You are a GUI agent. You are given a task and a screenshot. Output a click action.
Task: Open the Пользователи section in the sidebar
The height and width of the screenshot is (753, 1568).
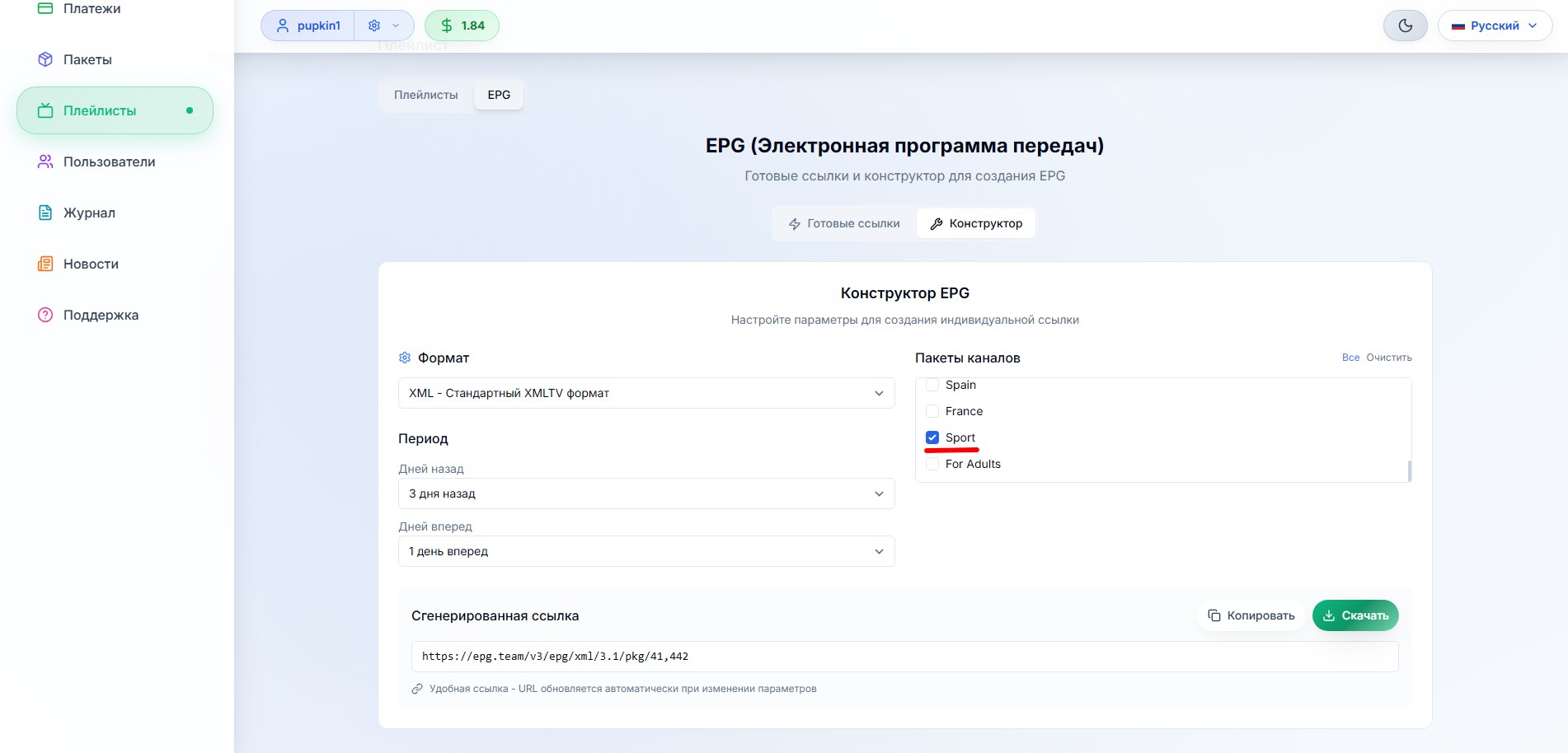point(109,161)
